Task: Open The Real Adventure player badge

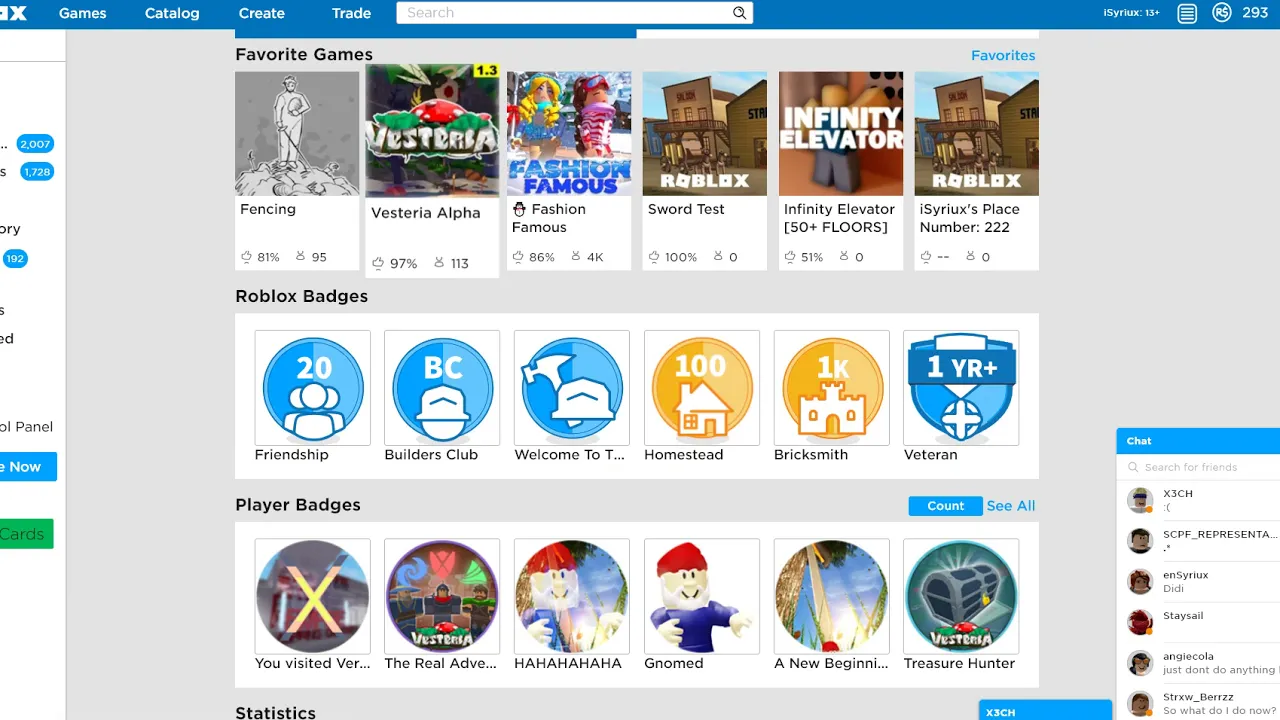Action: pos(442,597)
